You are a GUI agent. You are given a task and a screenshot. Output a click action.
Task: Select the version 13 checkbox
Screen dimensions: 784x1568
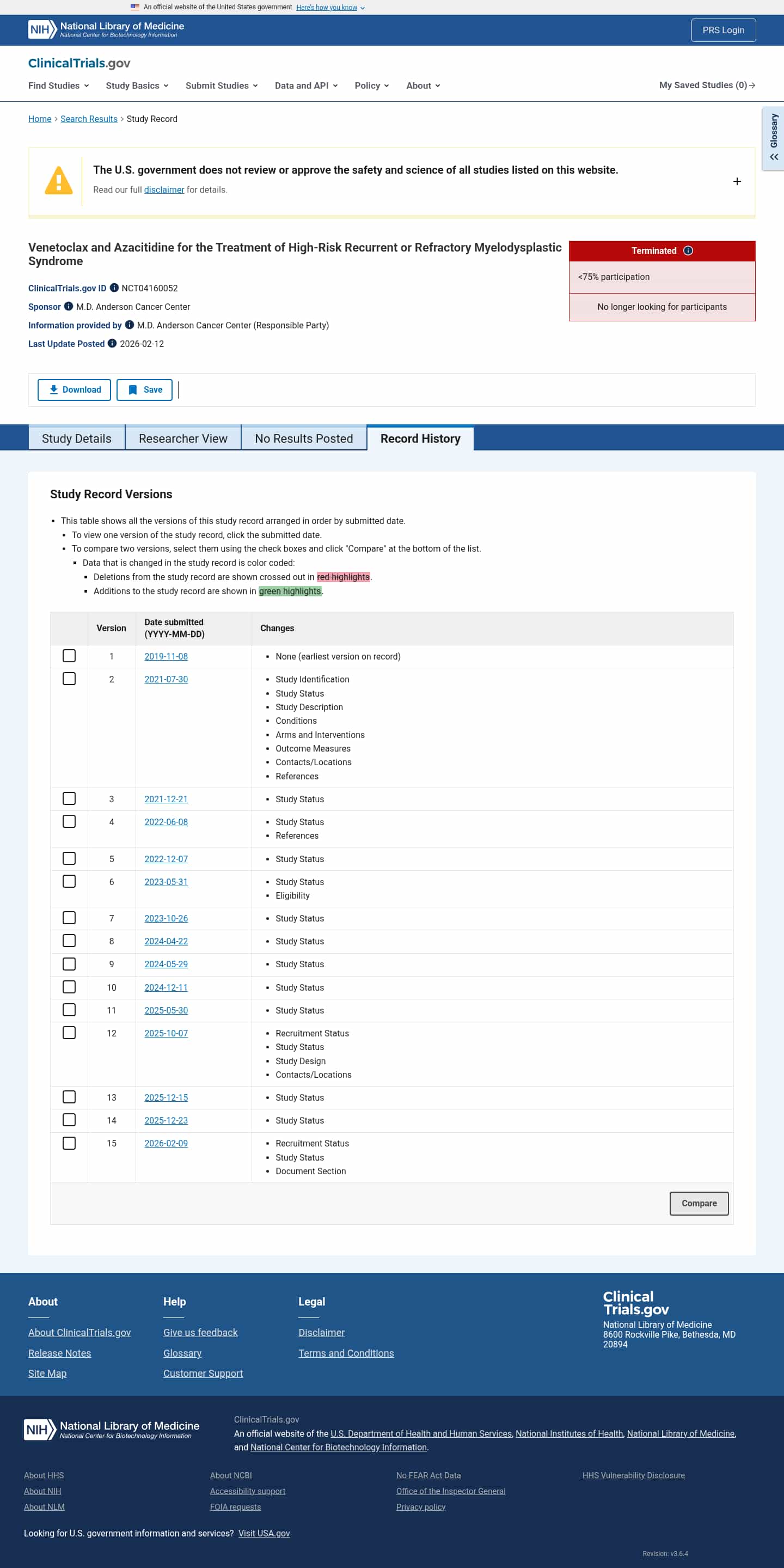point(69,1097)
